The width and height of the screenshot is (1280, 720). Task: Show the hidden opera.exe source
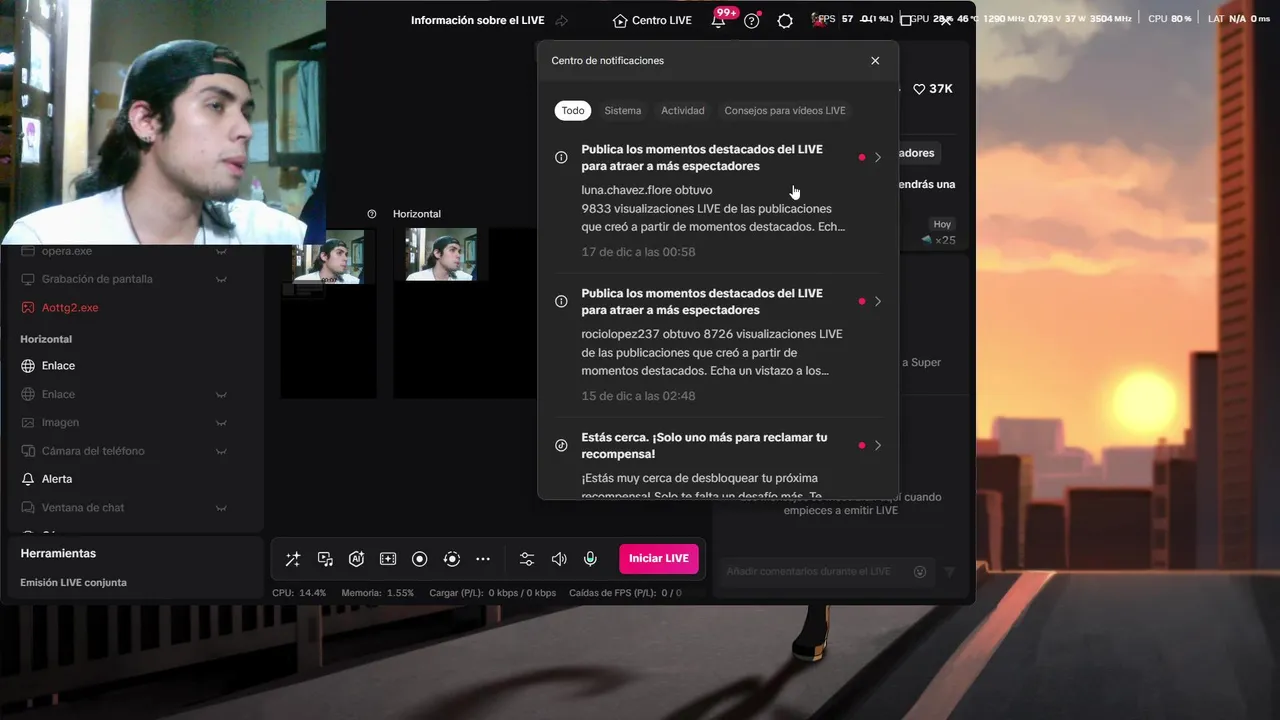click(x=221, y=251)
